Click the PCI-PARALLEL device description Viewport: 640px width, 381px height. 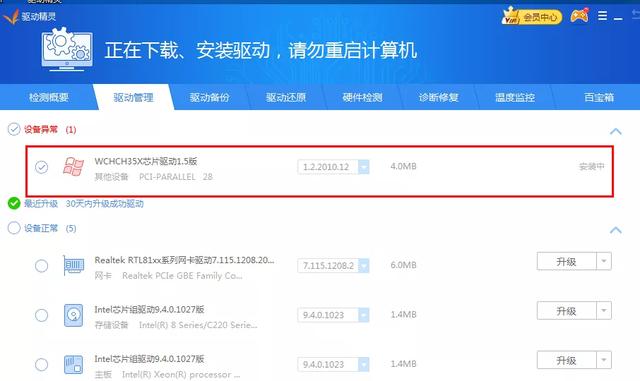[x=176, y=177]
